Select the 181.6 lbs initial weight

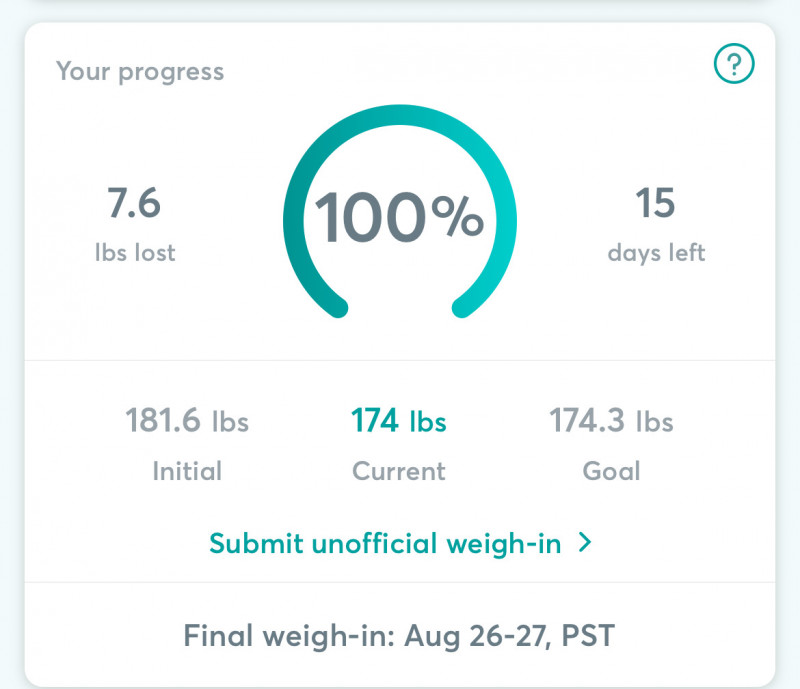[187, 421]
